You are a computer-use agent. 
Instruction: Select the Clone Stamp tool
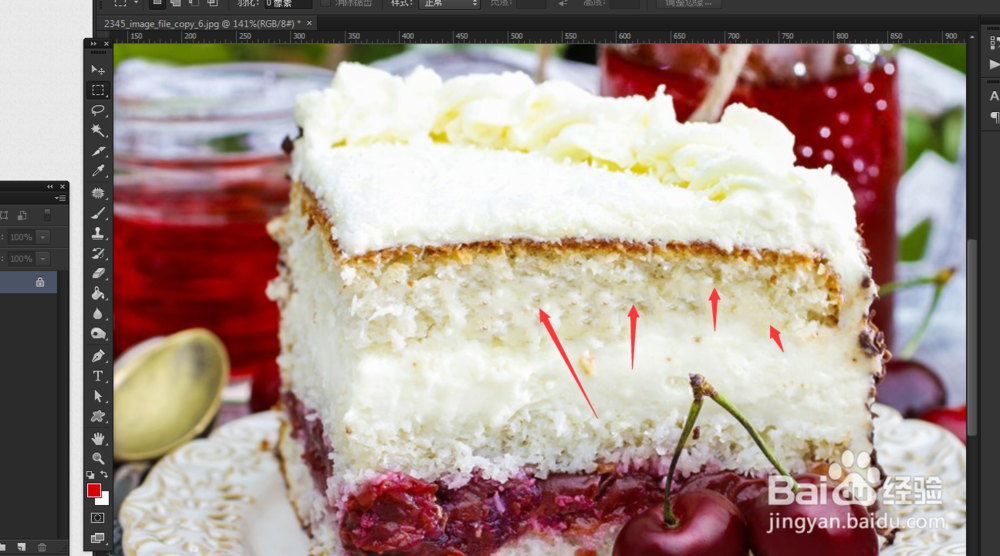point(98,233)
